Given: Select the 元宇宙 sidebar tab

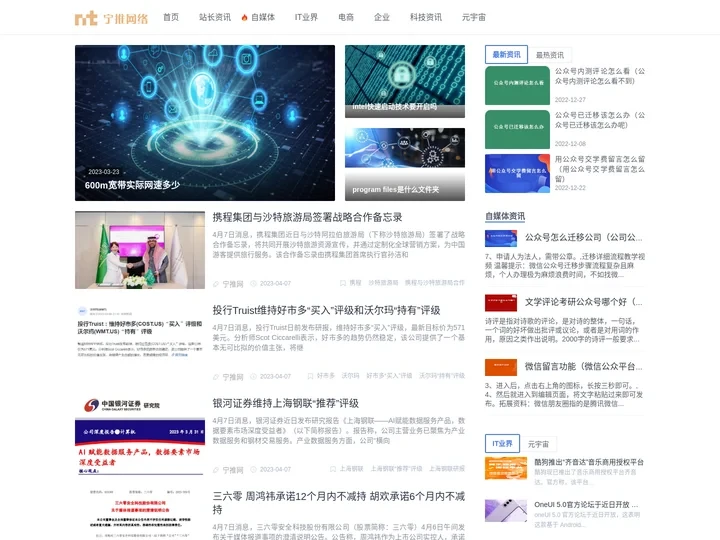Looking at the screenshot, I should pos(538,444).
